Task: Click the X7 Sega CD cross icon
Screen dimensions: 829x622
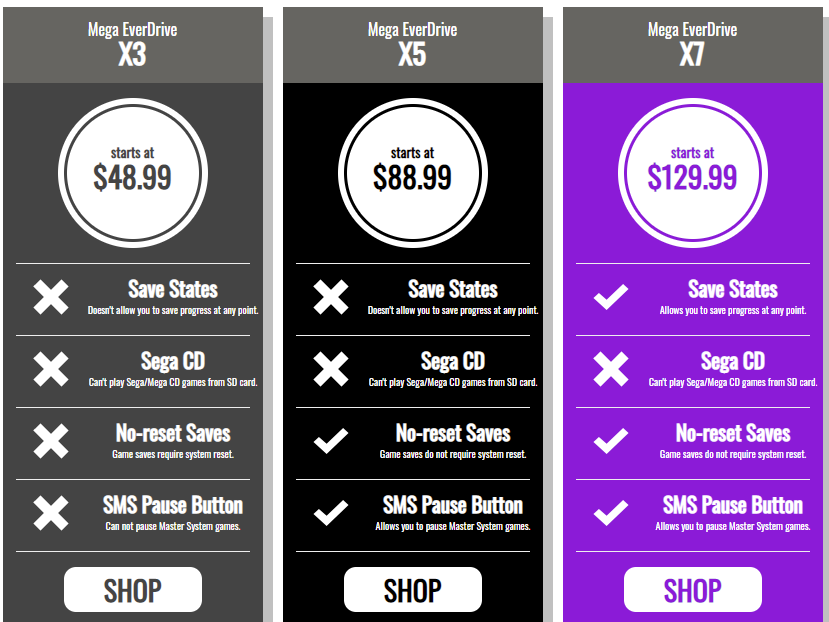Action: (611, 370)
